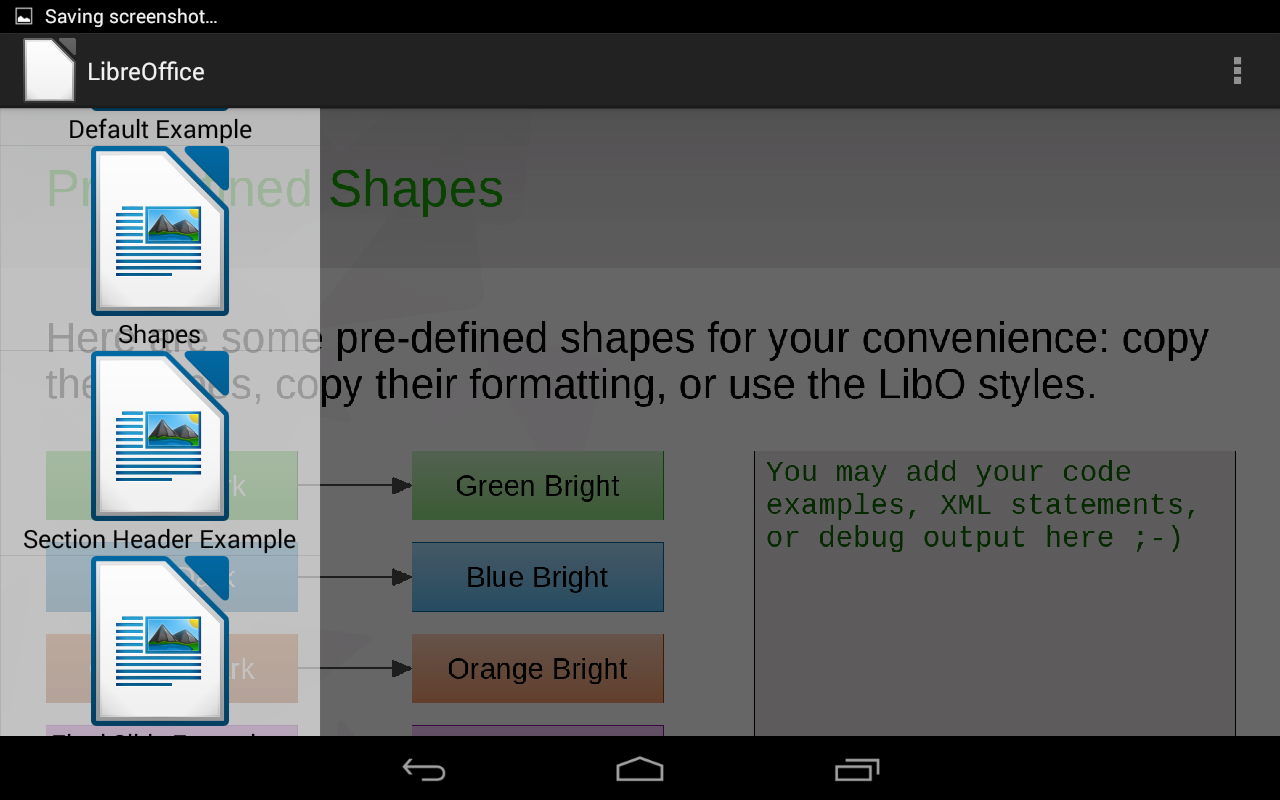Click the green code example text box
This screenshot has width=1280, height=800.
[x=995, y=594]
